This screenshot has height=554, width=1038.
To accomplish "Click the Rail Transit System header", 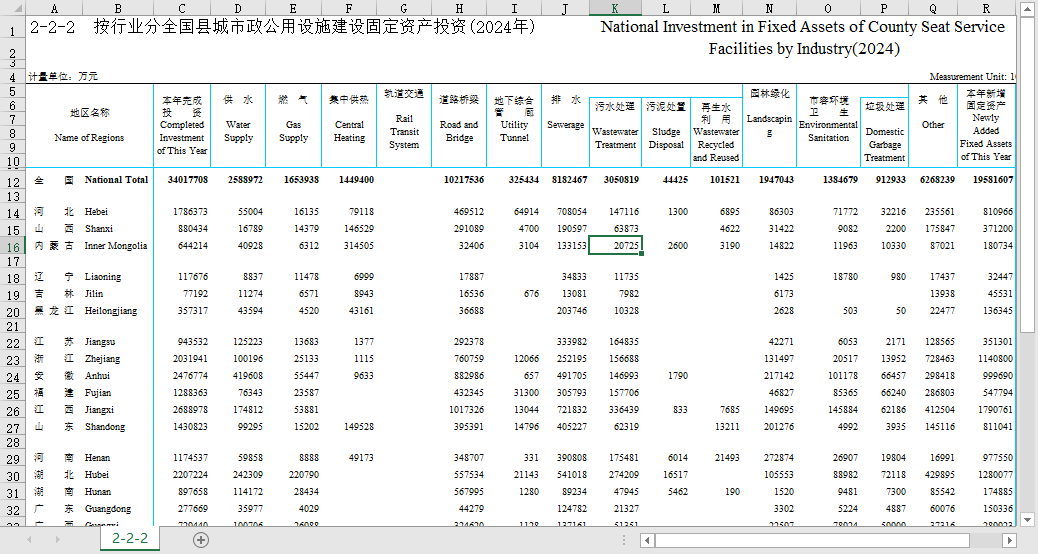I will (x=404, y=125).
